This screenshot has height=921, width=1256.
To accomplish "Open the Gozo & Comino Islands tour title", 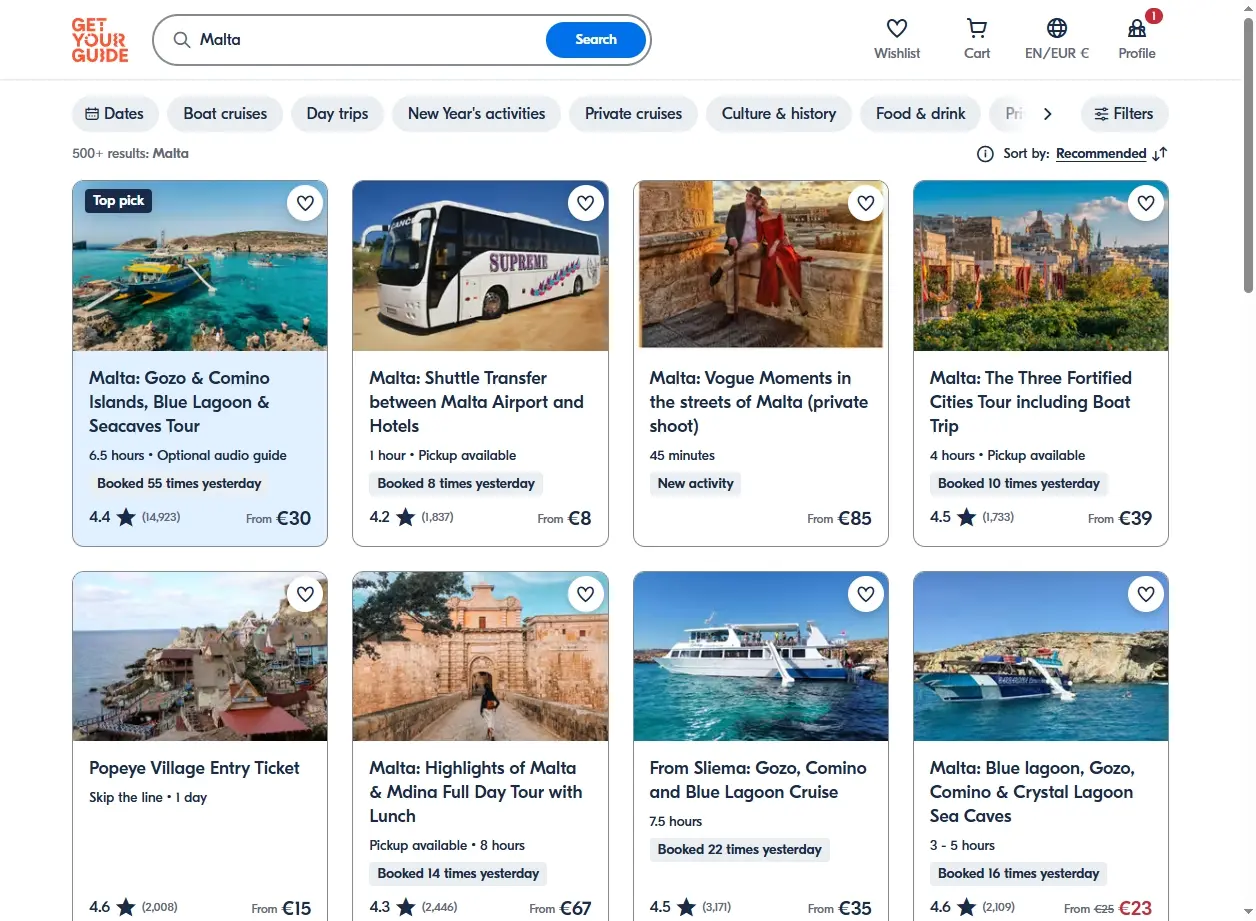I will click(x=180, y=402).
